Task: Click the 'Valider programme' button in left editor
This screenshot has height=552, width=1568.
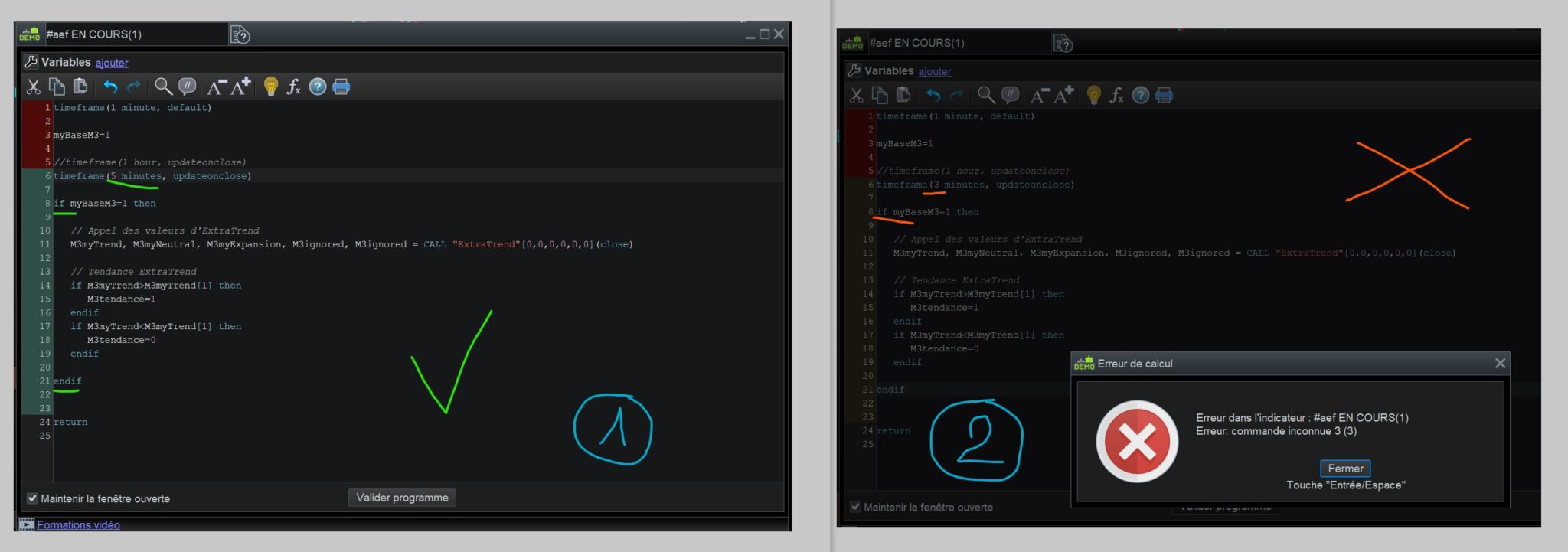Action: pos(402,498)
